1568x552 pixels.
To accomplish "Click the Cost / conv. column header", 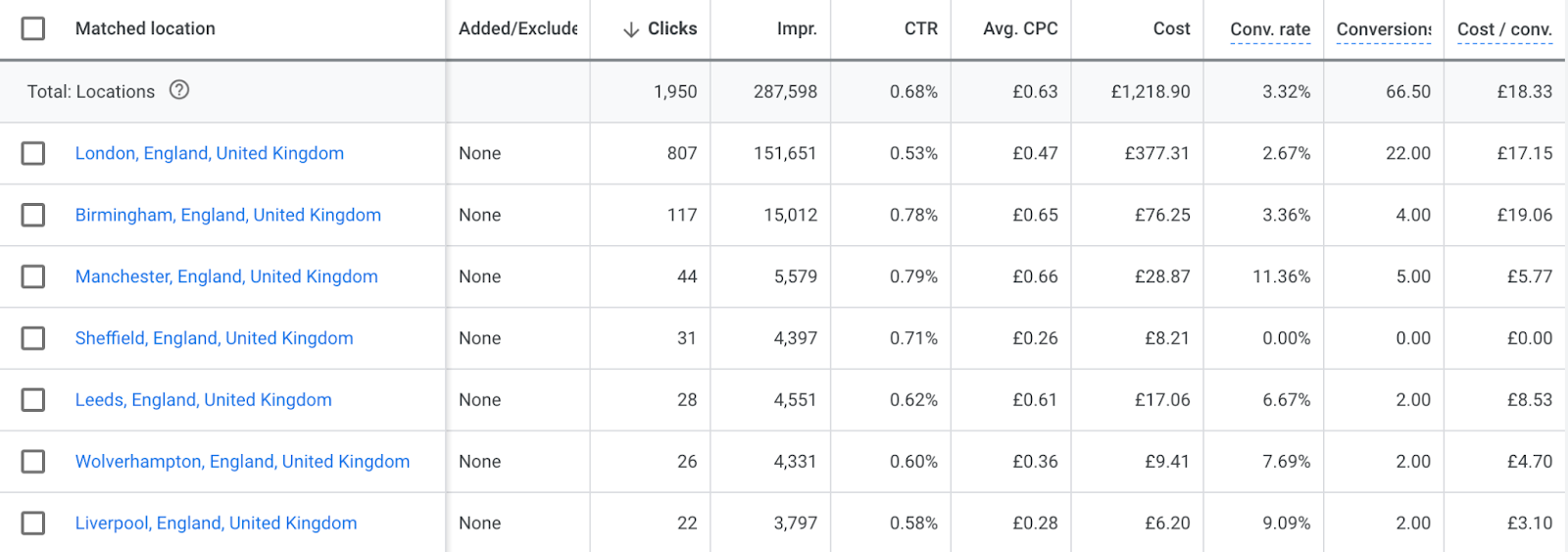I will pos(1504,29).
